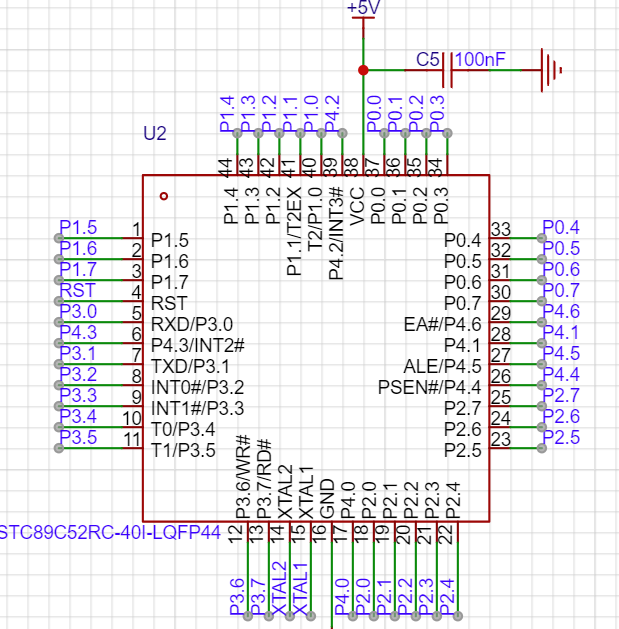Click the ground symbol beside 100nF
Viewport: 619px width, 629px height.
pyautogui.click(x=551, y=70)
